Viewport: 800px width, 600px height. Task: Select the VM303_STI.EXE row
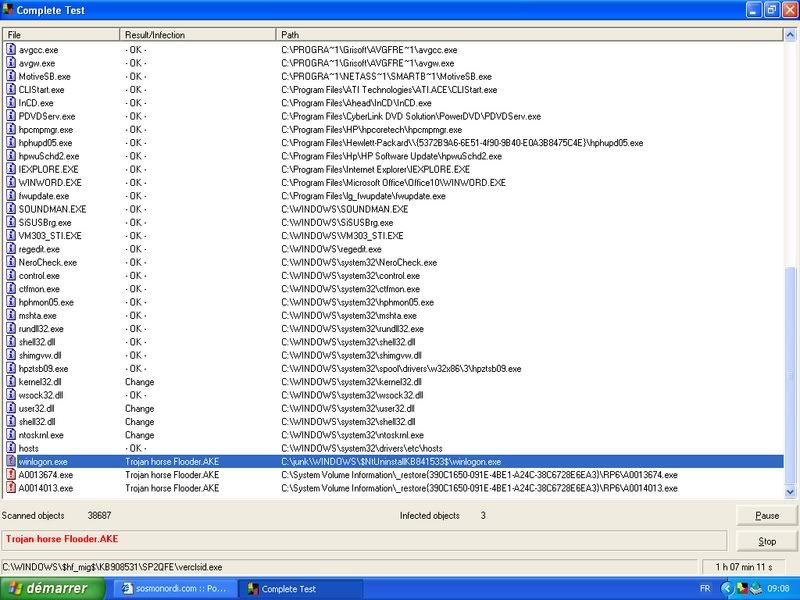[393, 236]
